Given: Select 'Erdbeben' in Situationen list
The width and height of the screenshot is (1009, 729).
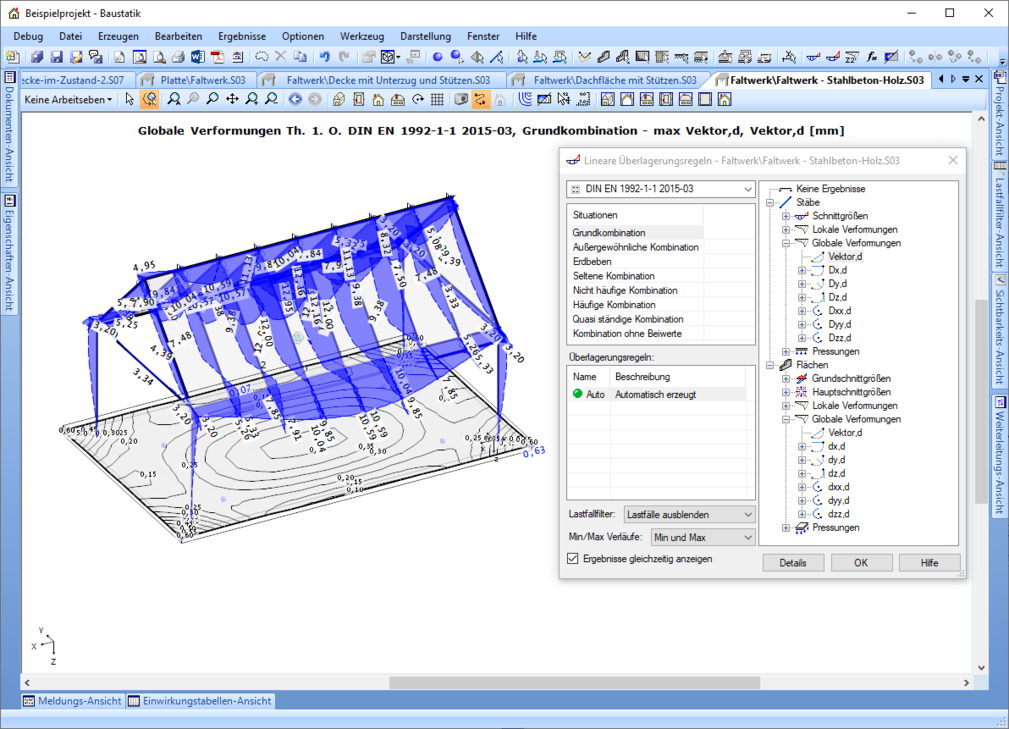Looking at the screenshot, I should pos(590,262).
